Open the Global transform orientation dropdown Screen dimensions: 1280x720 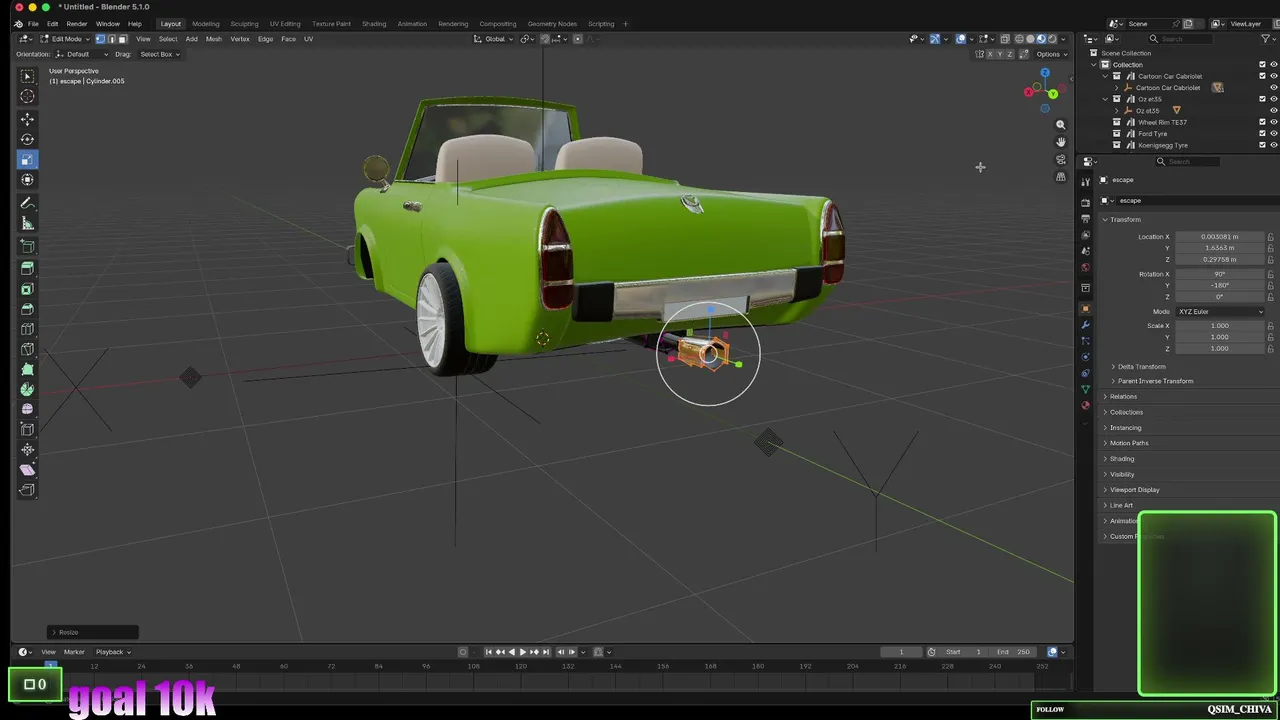pyautogui.click(x=494, y=39)
